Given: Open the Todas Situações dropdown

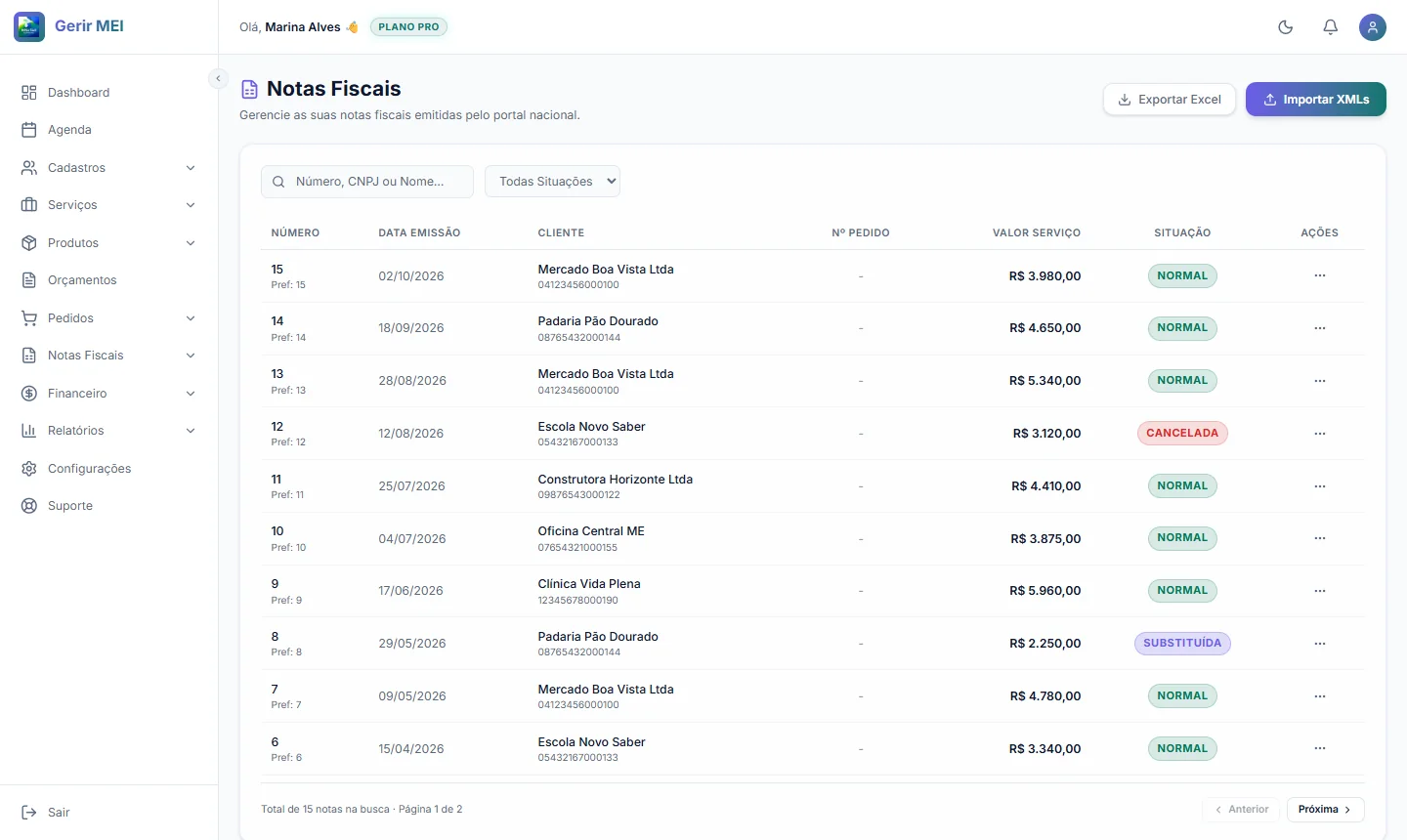Looking at the screenshot, I should click(x=552, y=182).
